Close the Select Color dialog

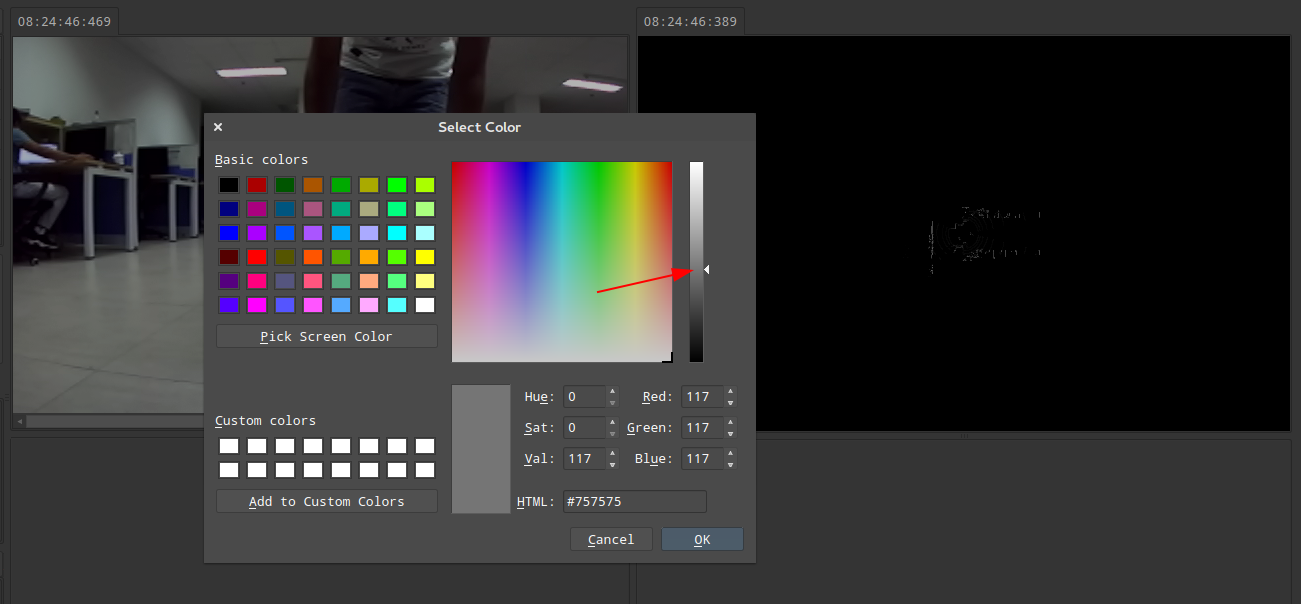click(x=218, y=127)
